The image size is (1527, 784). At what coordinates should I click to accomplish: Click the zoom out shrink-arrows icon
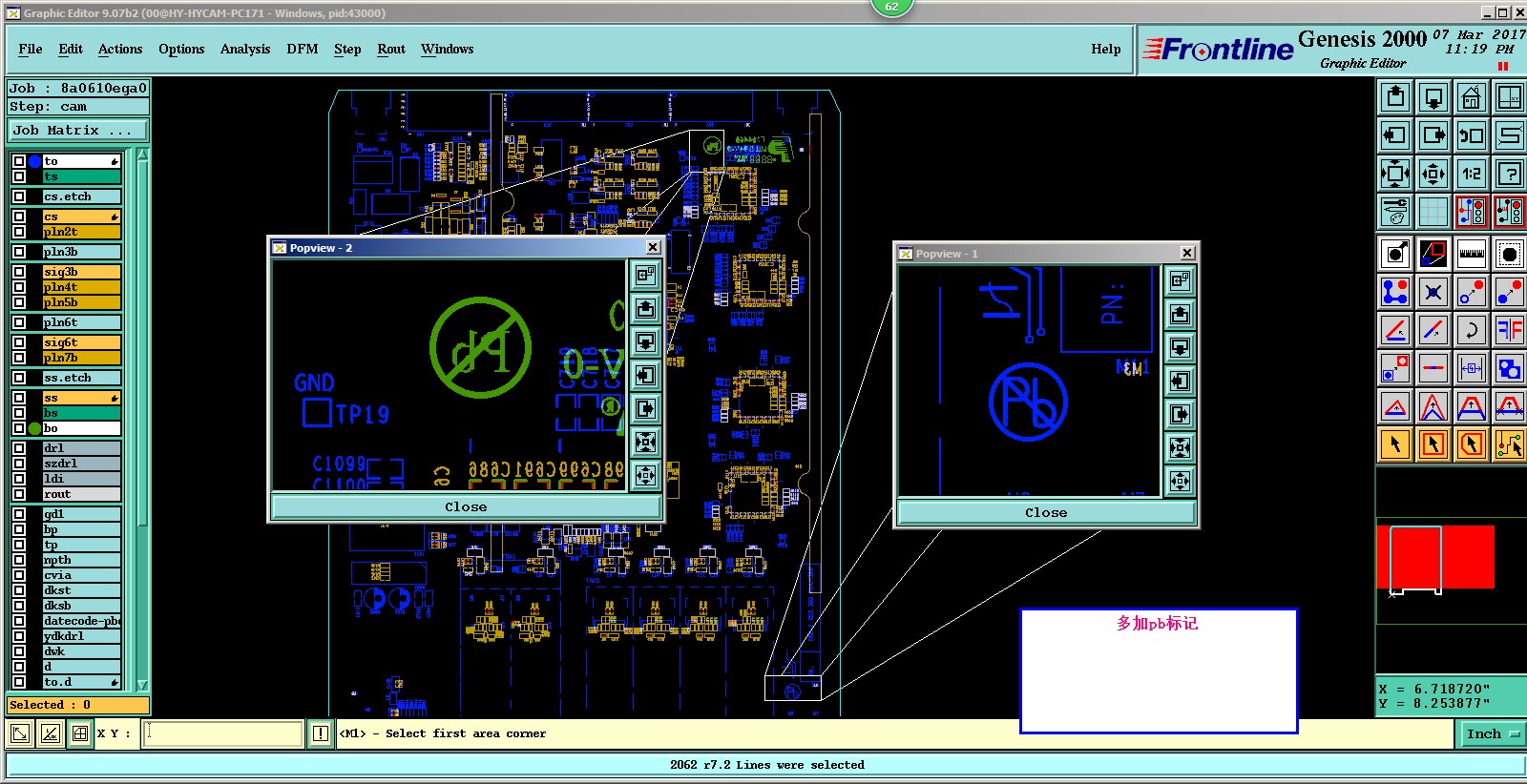[1433, 174]
